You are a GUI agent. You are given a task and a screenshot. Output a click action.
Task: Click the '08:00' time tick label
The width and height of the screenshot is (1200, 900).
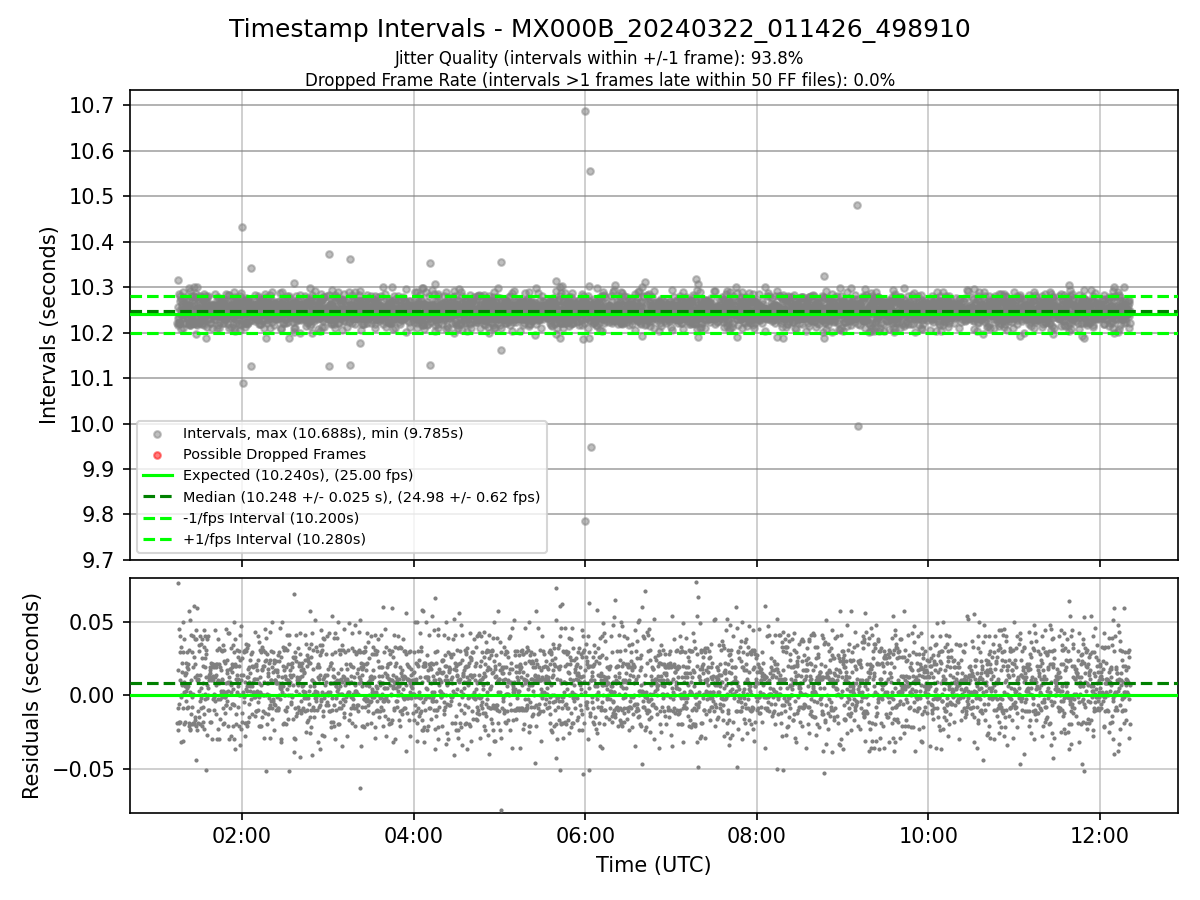click(x=757, y=835)
